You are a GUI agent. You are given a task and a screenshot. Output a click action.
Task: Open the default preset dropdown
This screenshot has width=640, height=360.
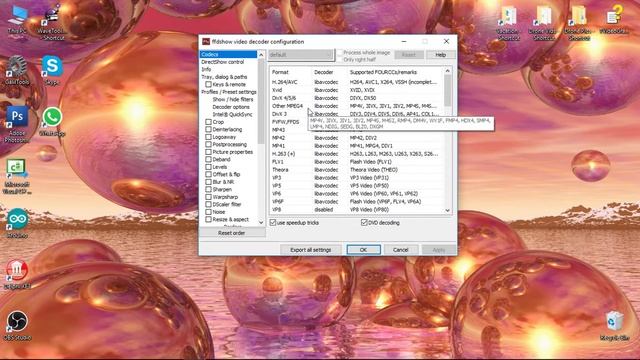pos(301,55)
